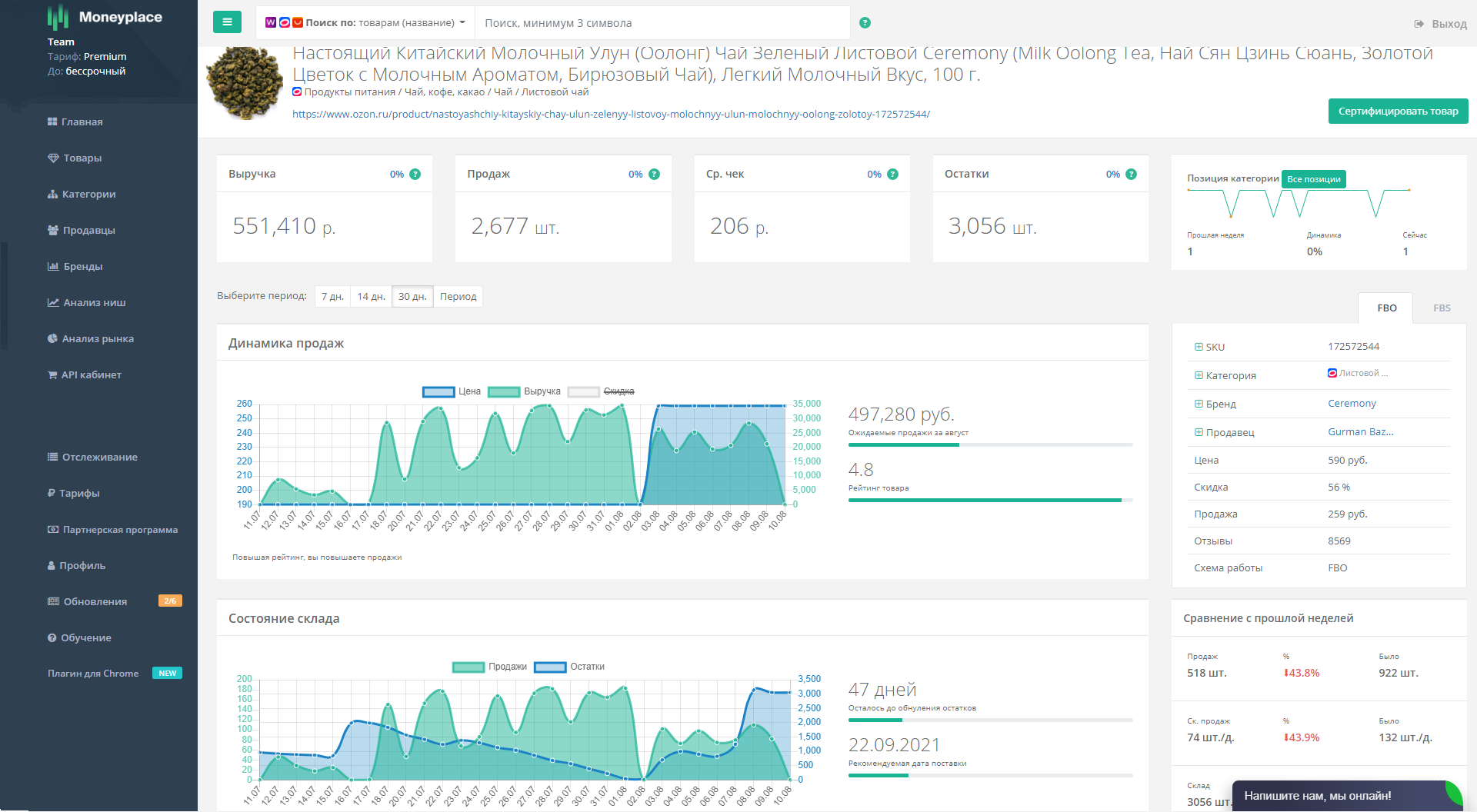Image resolution: width=1477 pixels, height=812 pixels.
Task: Expand the SKU row plus icon
Action: [x=1199, y=348]
